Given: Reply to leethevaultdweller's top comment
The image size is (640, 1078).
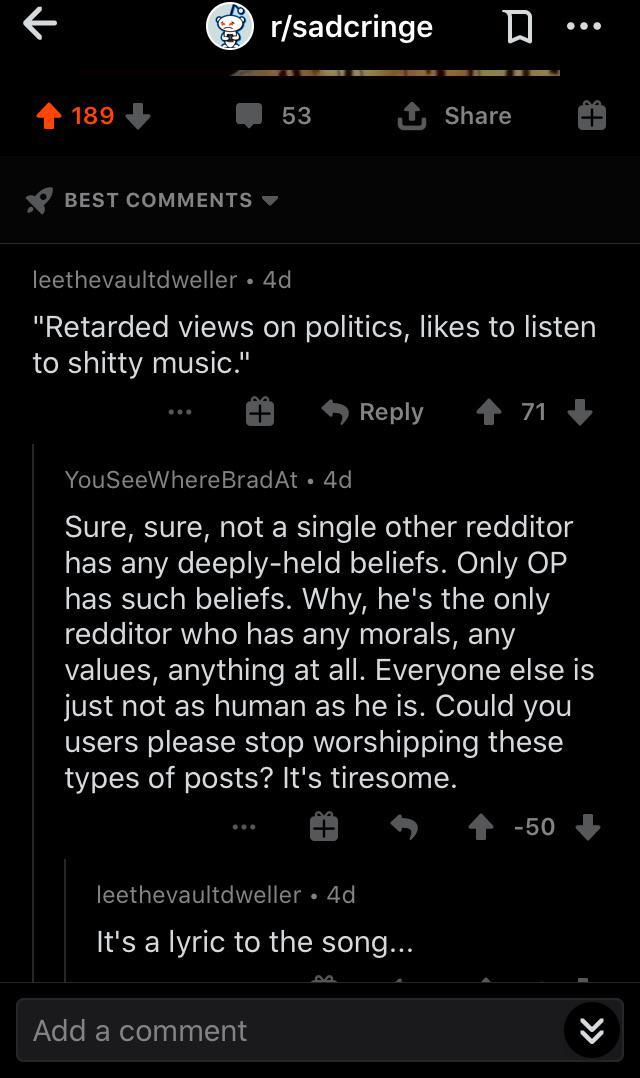Looking at the screenshot, I should (372, 412).
